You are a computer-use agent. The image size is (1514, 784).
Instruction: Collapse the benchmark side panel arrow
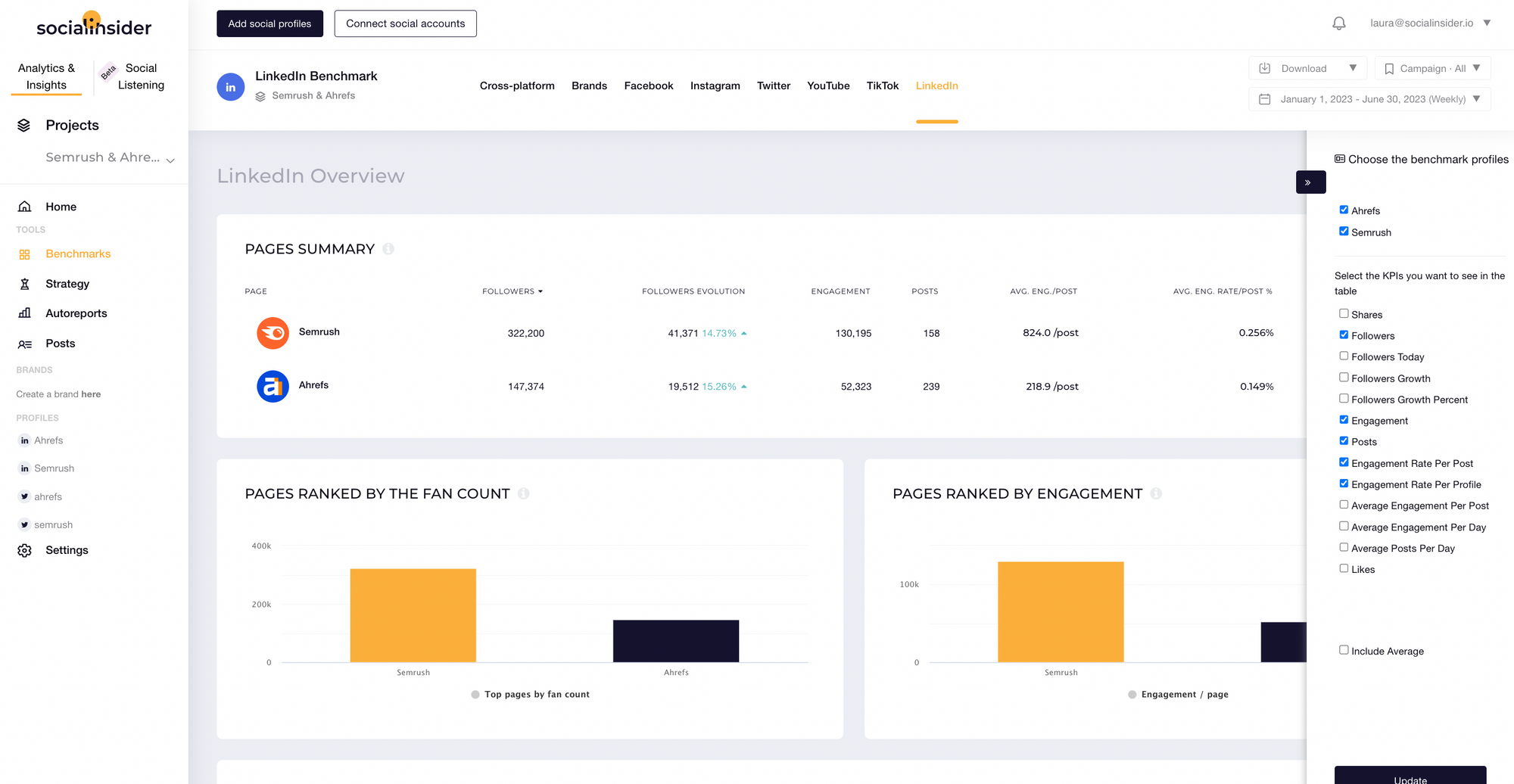pos(1310,182)
